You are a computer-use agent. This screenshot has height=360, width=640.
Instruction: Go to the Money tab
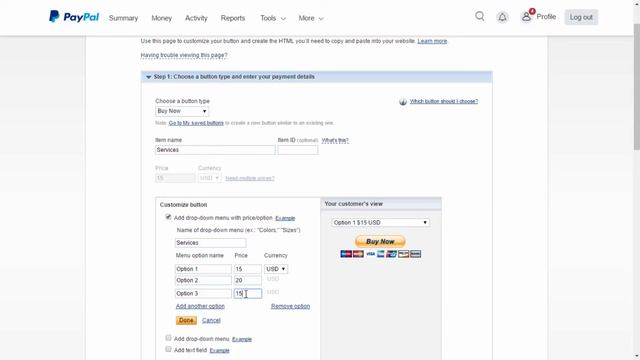[162, 18]
